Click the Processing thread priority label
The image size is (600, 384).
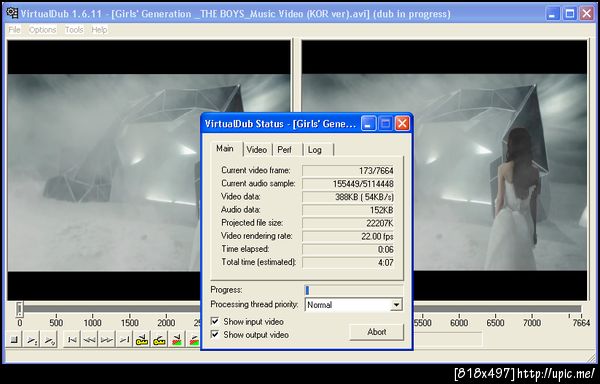tap(254, 304)
